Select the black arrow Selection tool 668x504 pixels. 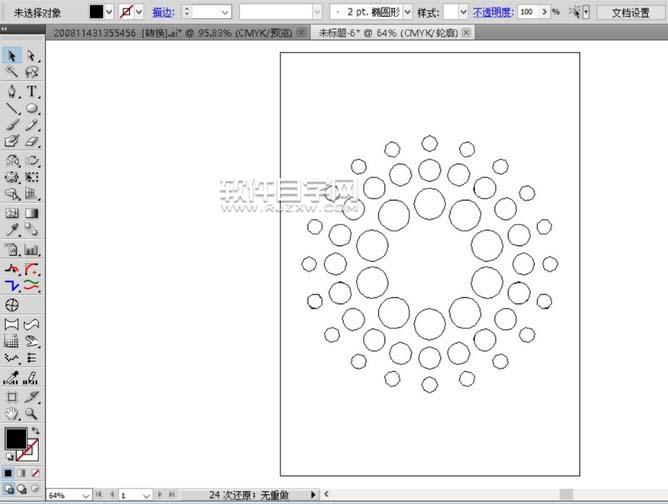(12, 56)
